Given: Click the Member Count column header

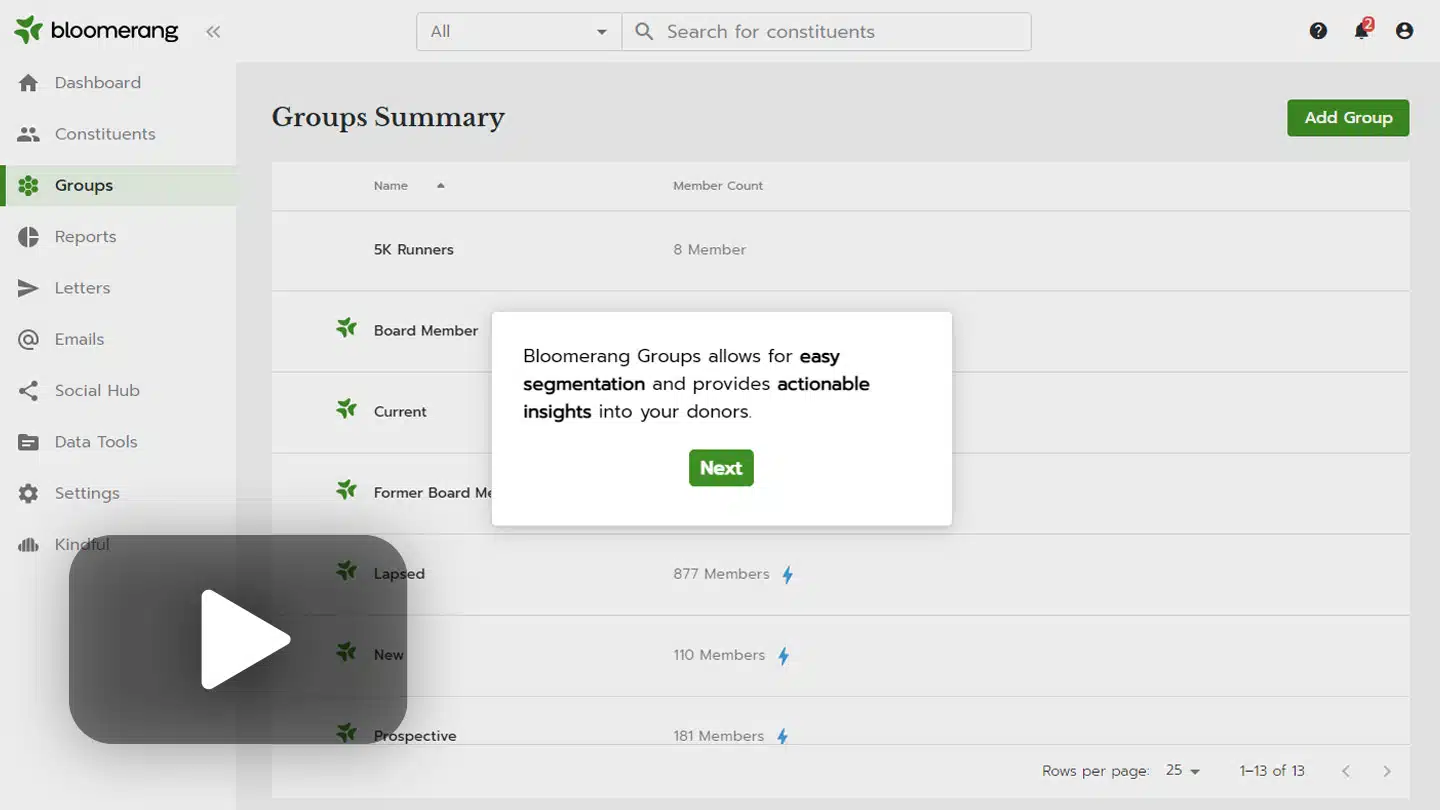Looking at the screenshot, I should [x=718, y=186].
